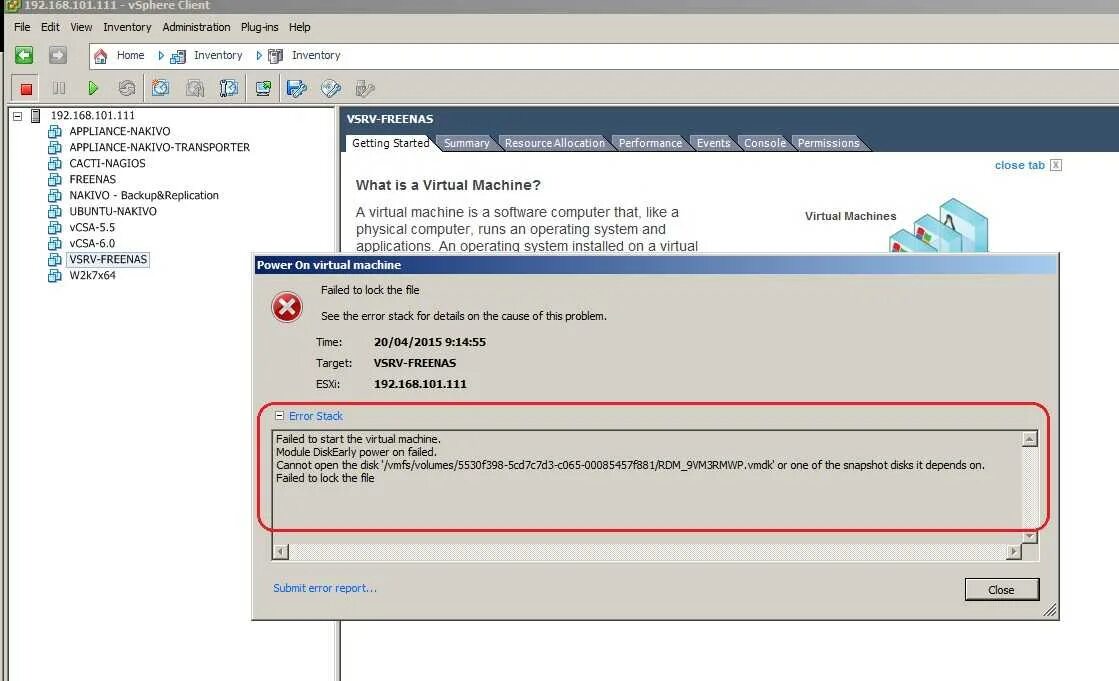1119x681 pixels.
Task: Switch to the Resource Allocation tab
Action: click(555, 143)
